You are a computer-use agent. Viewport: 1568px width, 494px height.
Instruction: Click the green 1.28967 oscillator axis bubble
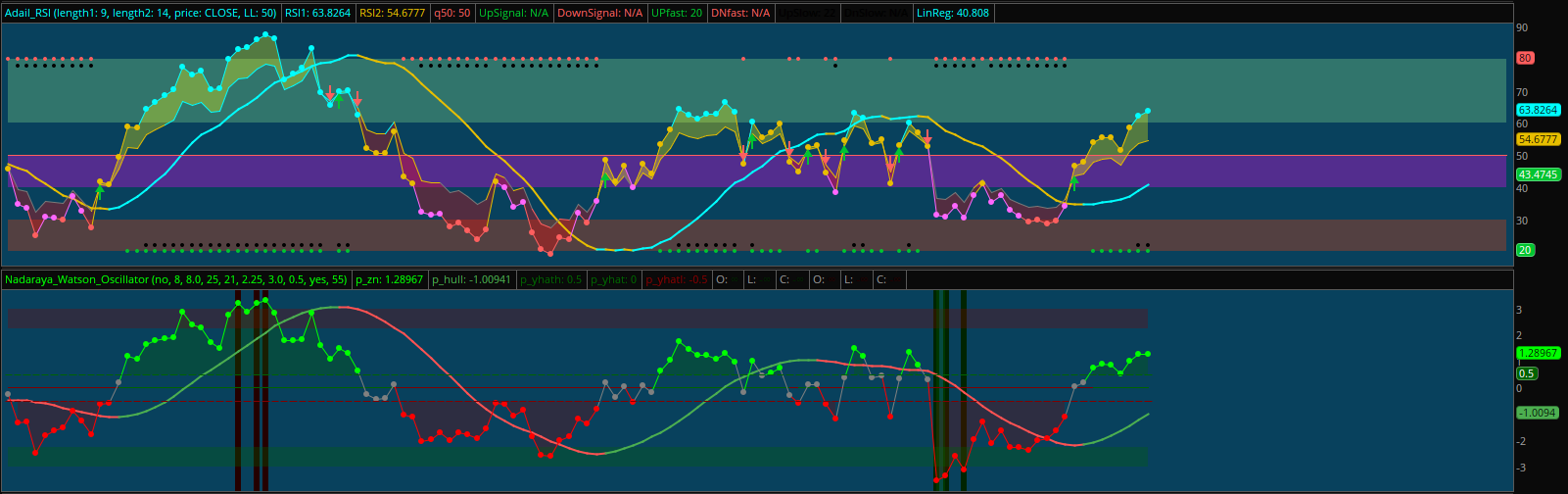point(1536,353)
